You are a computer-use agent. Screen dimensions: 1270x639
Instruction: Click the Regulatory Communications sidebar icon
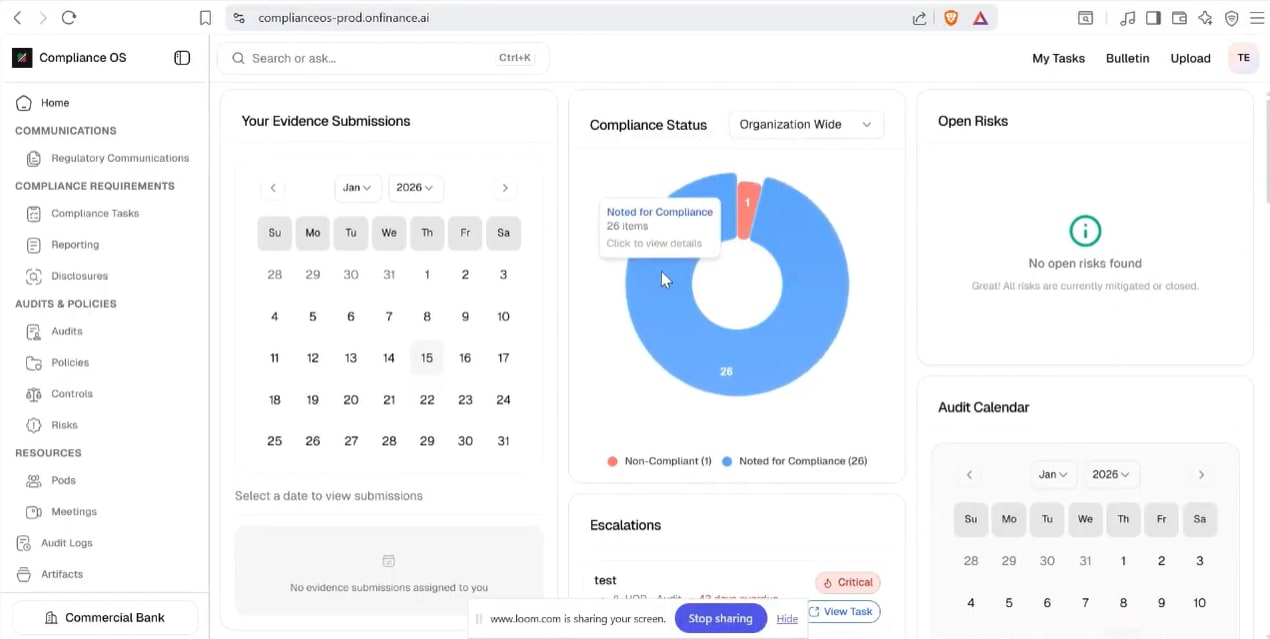click(34, 158)
